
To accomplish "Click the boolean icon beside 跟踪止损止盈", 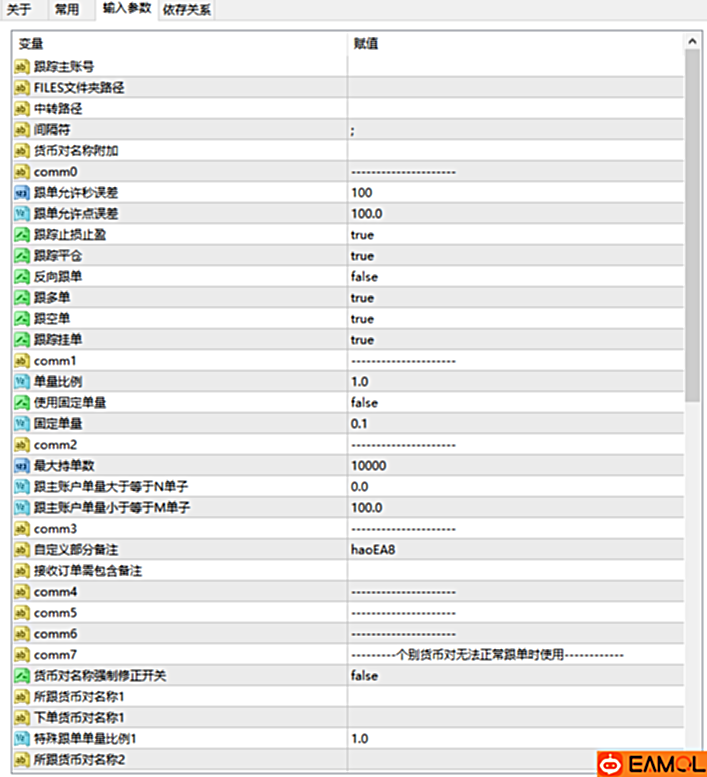I will click(x=22, y=235).
